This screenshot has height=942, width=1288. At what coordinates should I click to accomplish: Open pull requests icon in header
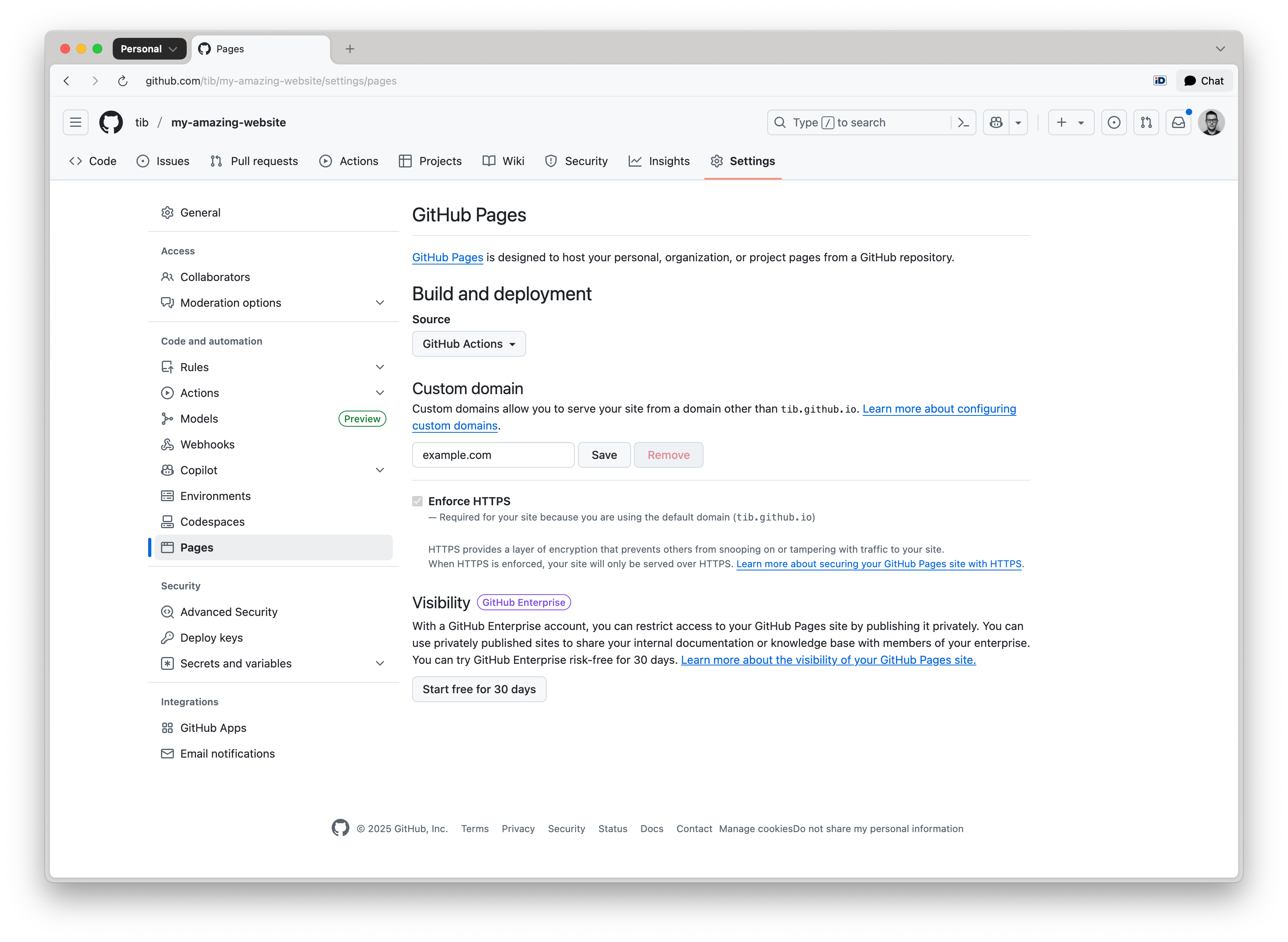[1146, 123]
